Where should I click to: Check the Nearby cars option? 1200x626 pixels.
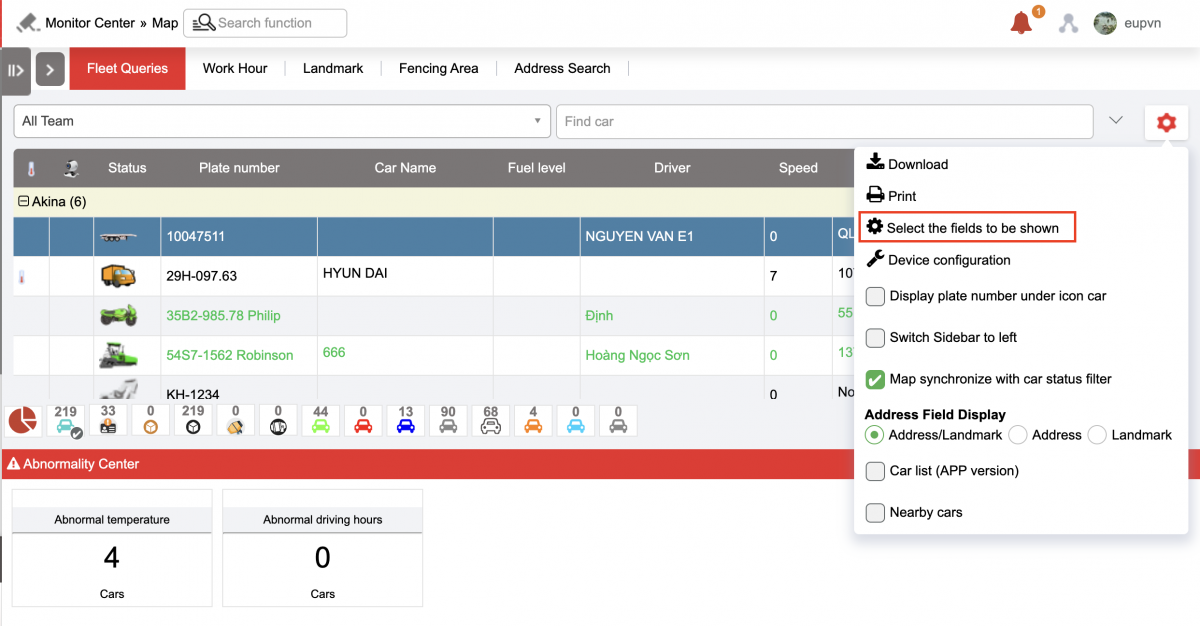click(875, 513)
